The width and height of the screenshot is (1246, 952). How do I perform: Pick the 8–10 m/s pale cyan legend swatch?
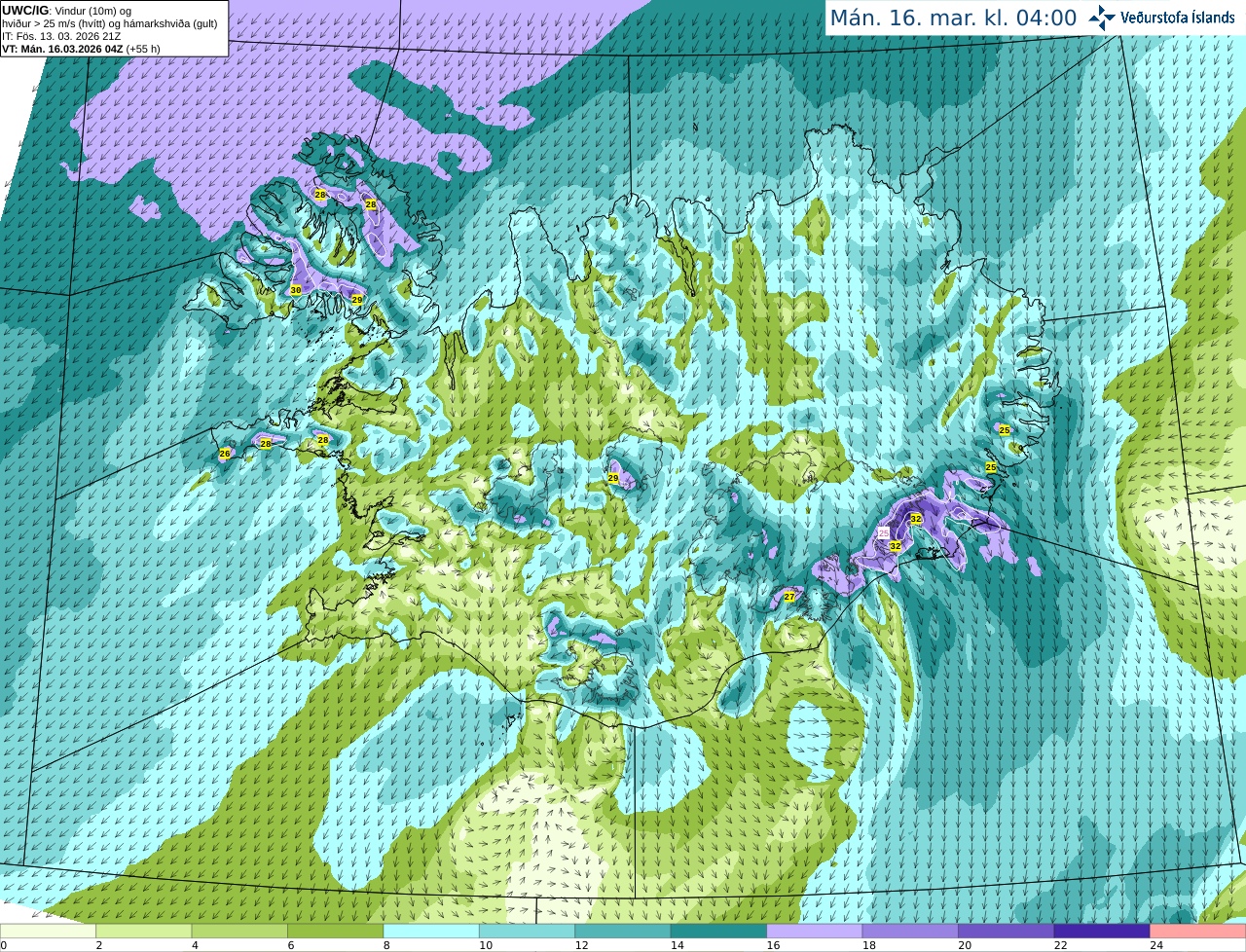pyautogui.click(x=431, y=931)
